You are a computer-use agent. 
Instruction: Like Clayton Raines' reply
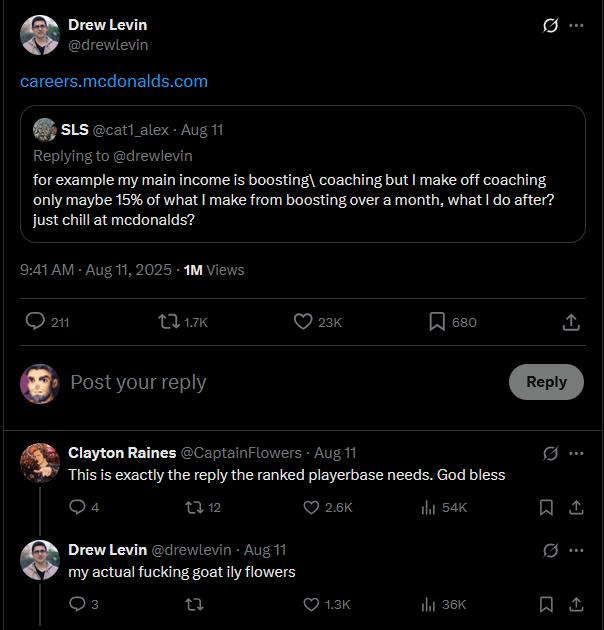311,508
